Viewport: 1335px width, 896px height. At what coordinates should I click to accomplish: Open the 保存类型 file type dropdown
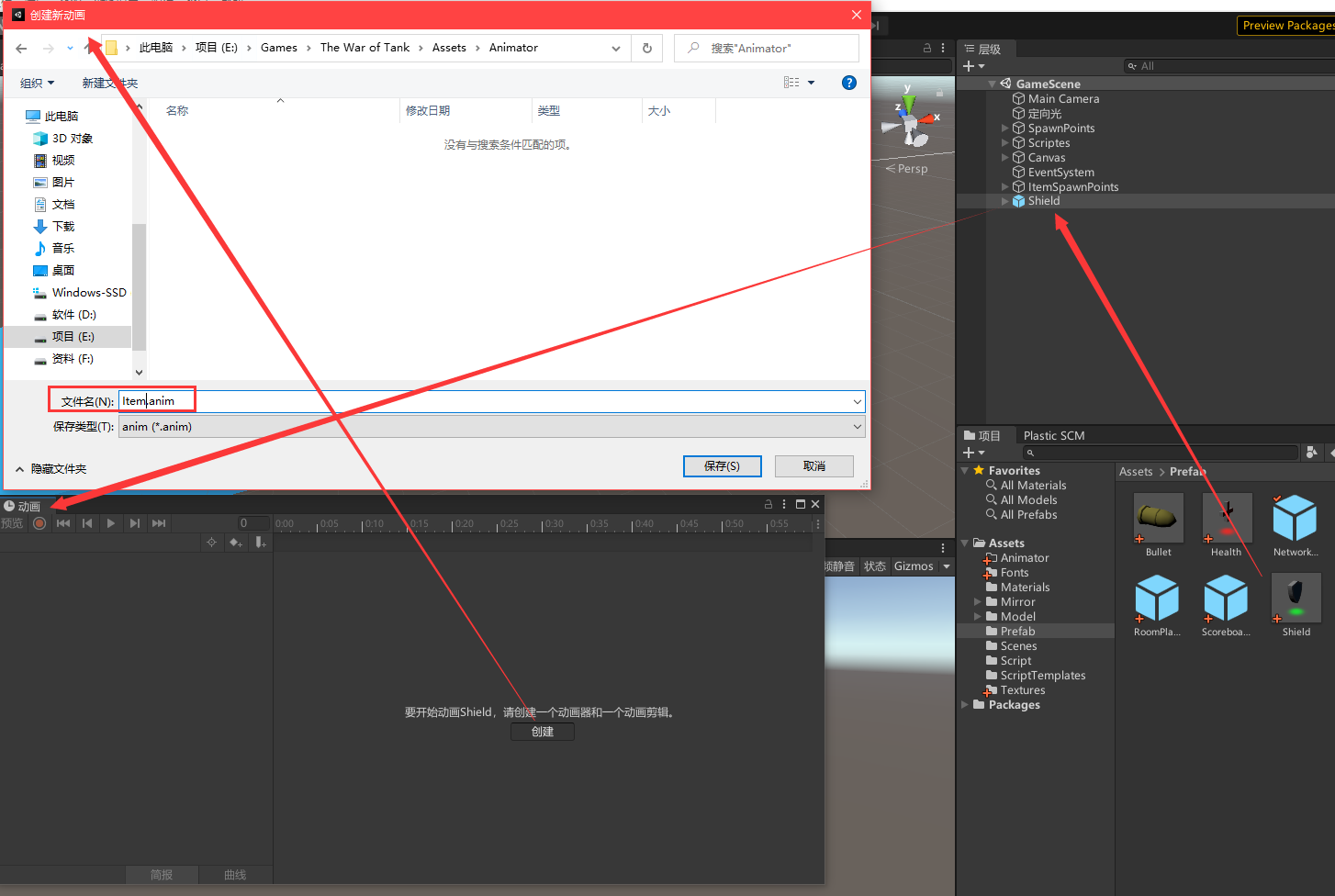point(857,426)
